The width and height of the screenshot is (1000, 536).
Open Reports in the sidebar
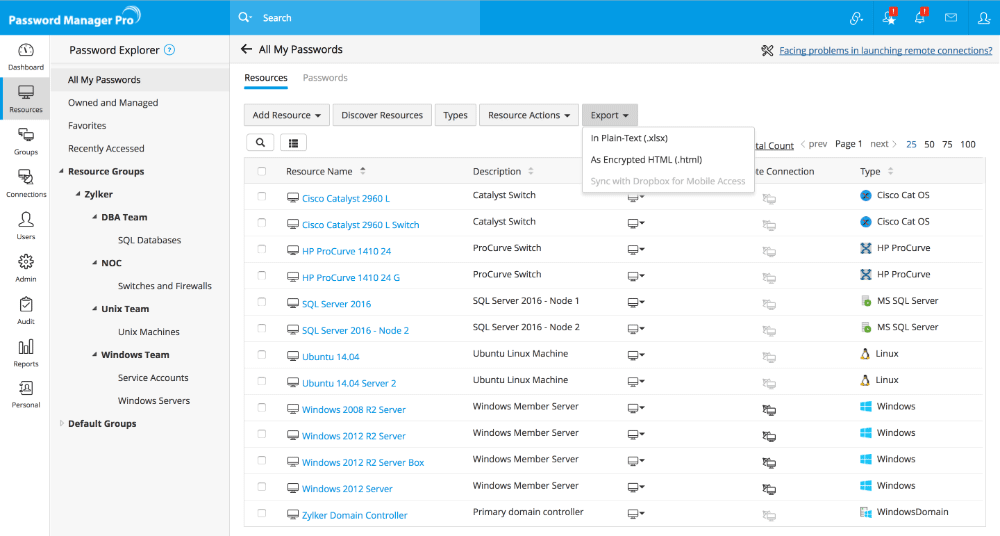[26, 353]
